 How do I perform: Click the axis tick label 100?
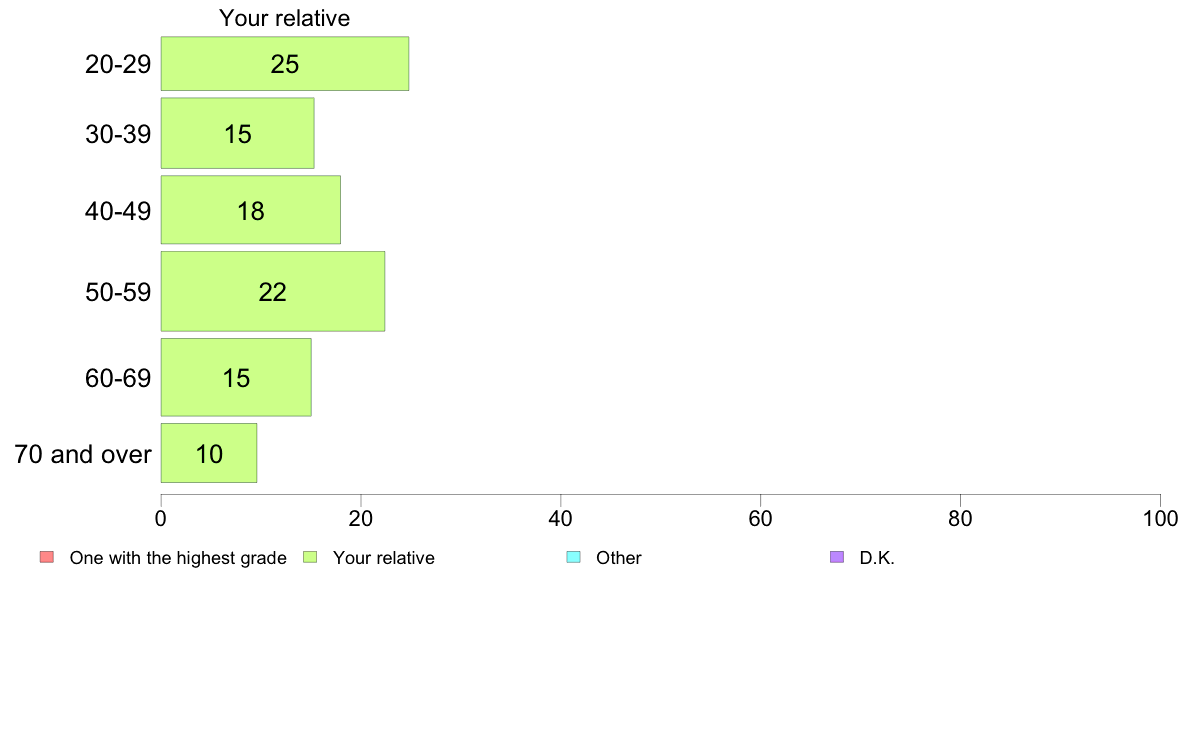tap(1160, 518)
